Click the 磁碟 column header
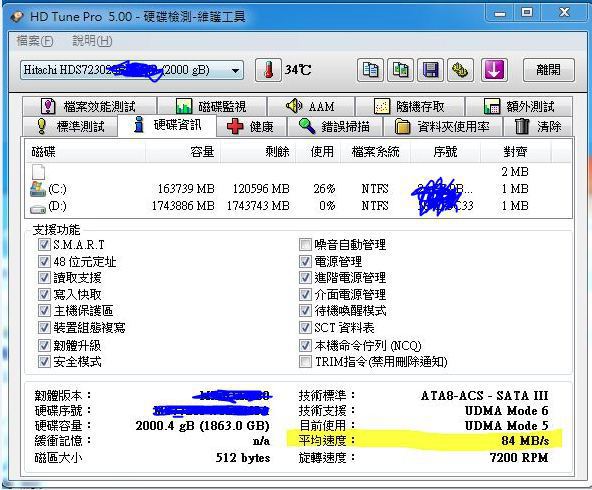 86,152
